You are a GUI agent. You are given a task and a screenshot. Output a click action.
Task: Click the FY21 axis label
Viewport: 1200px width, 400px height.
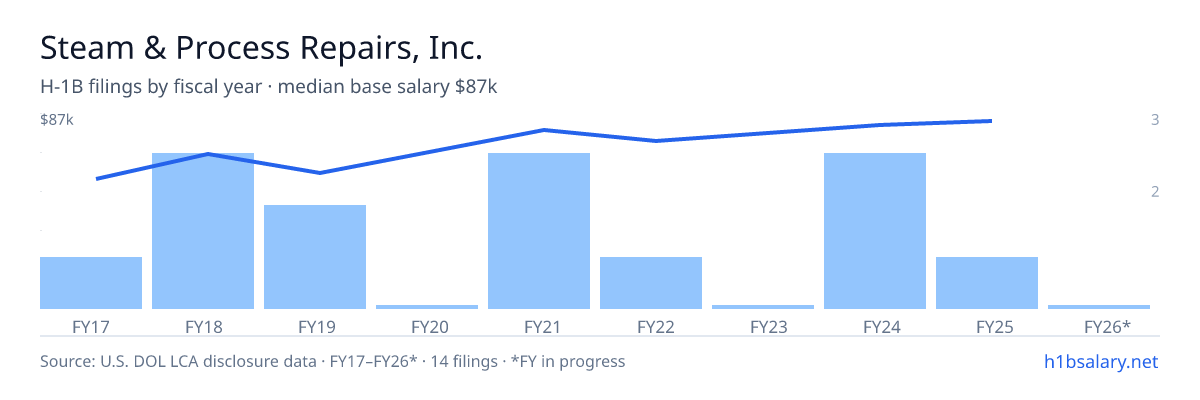(539, 326)
